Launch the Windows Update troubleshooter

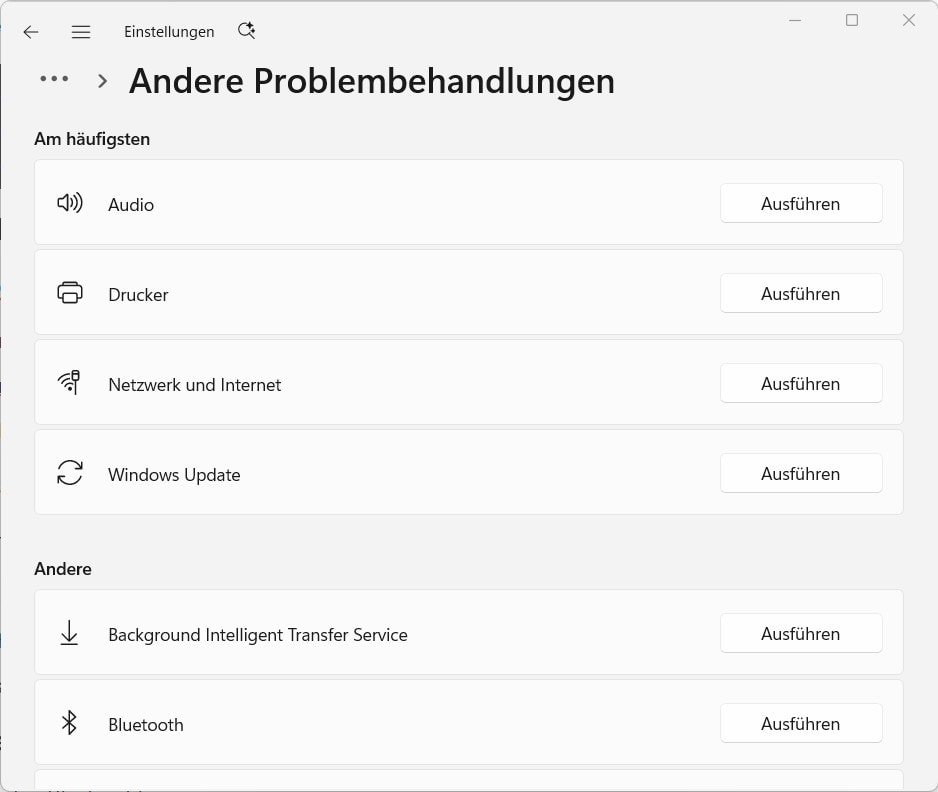tap(800, 473)
